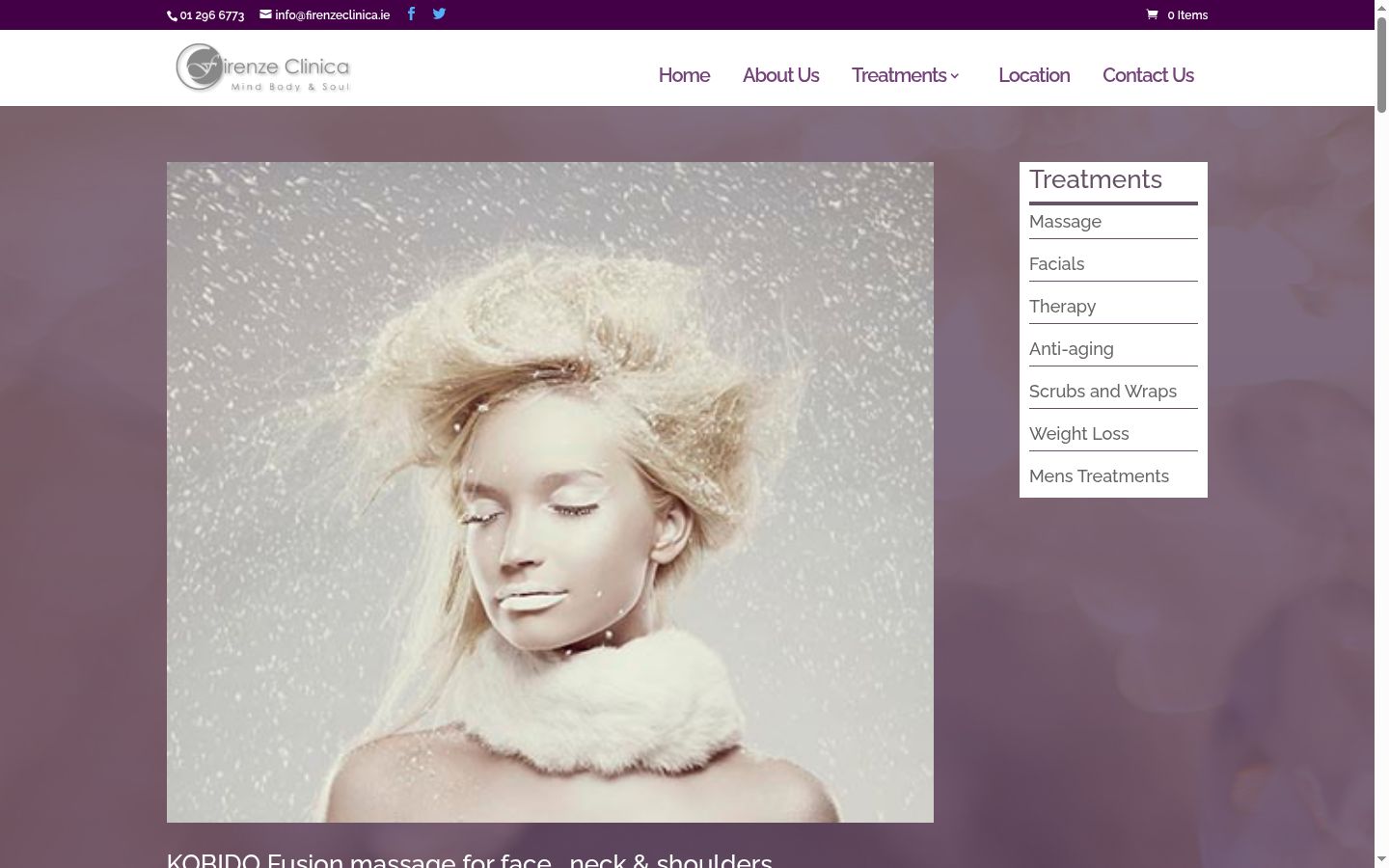Select Massage in Treatments sidebar
This screenshot has width=1389, height=868.
(x=1065, y=222)
